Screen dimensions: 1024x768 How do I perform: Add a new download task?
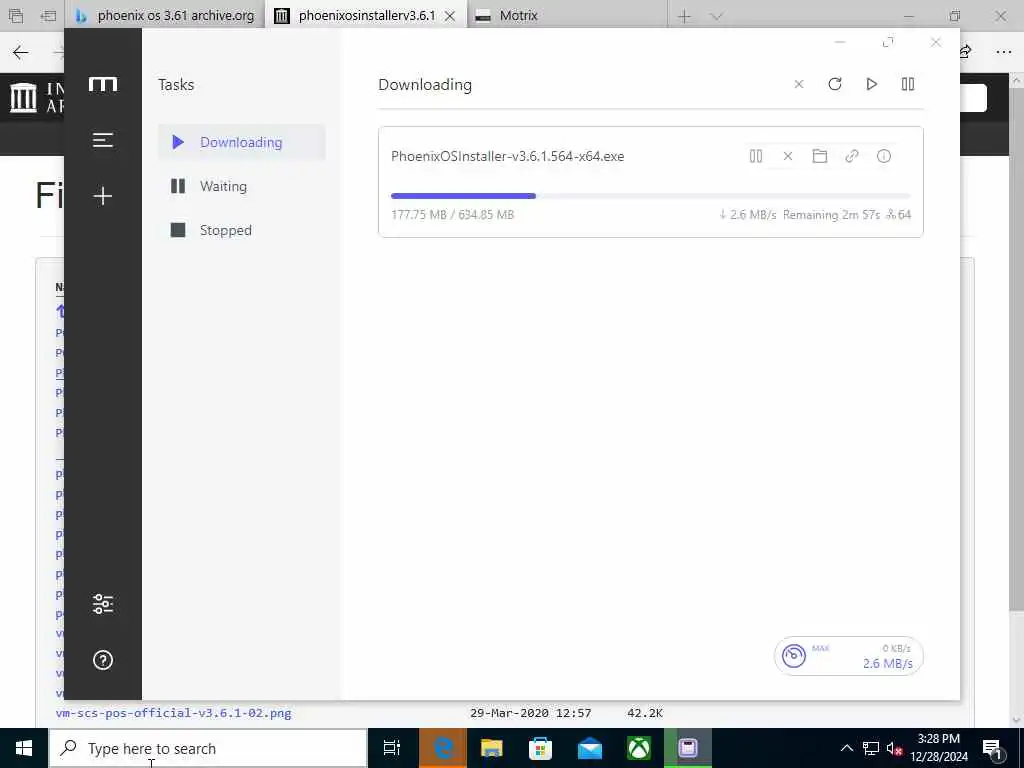coord(103,196)
